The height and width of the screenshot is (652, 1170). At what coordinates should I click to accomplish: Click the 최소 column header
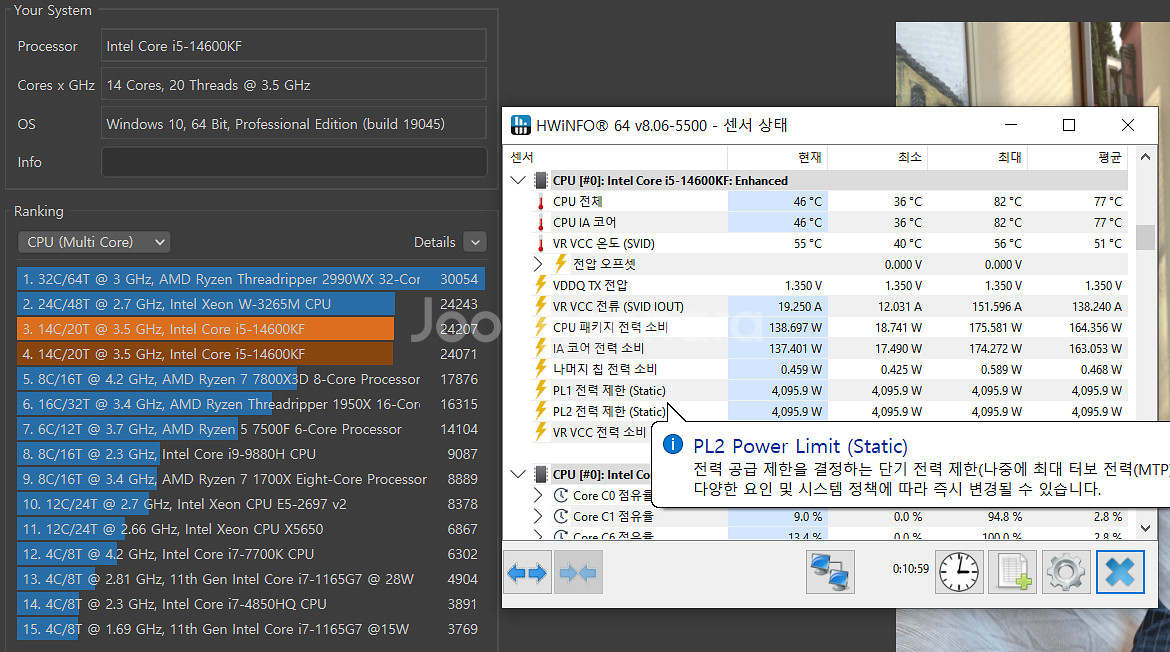pos(878,157)
